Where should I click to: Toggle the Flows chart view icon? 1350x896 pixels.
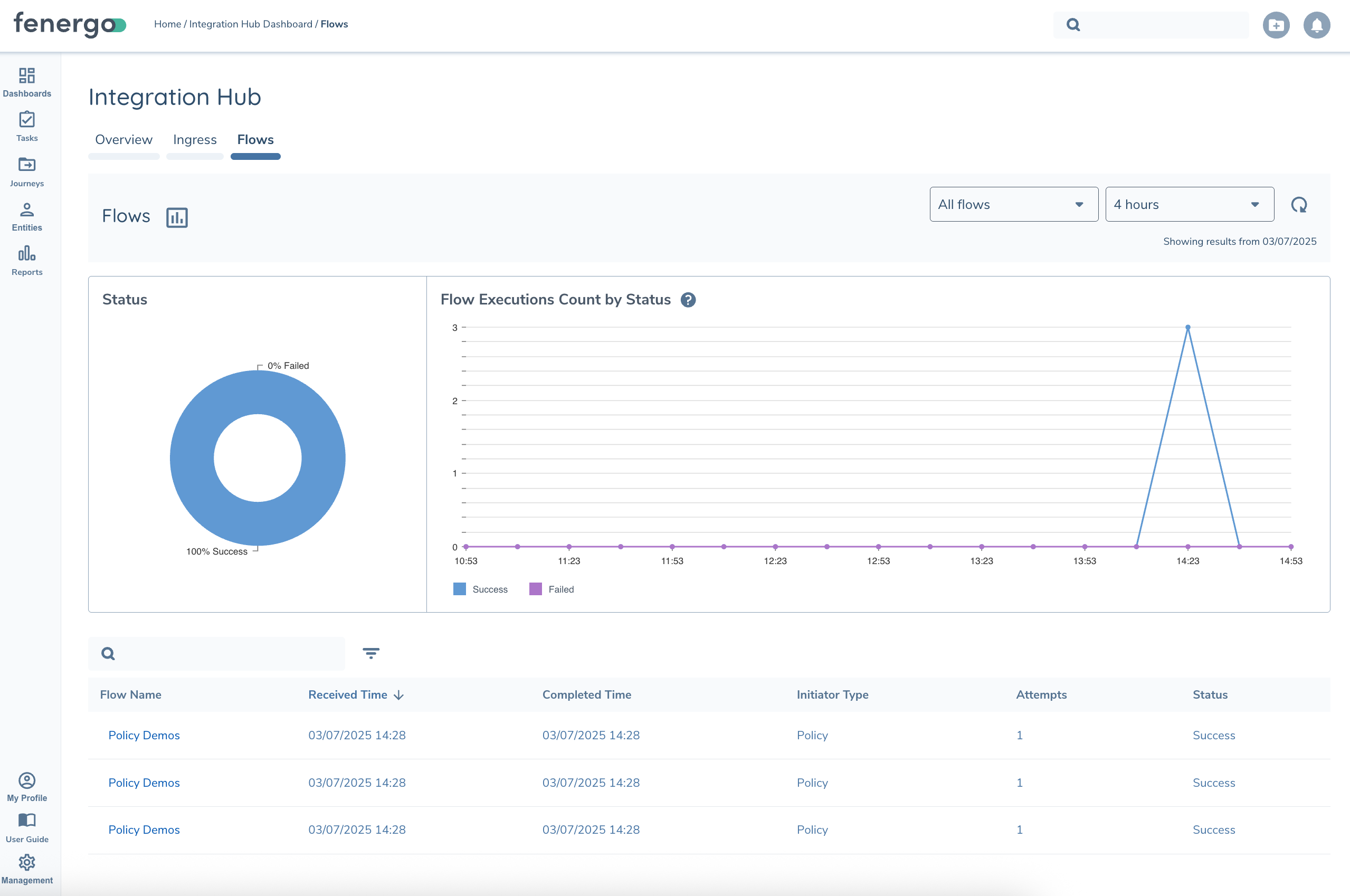(177, 217)
